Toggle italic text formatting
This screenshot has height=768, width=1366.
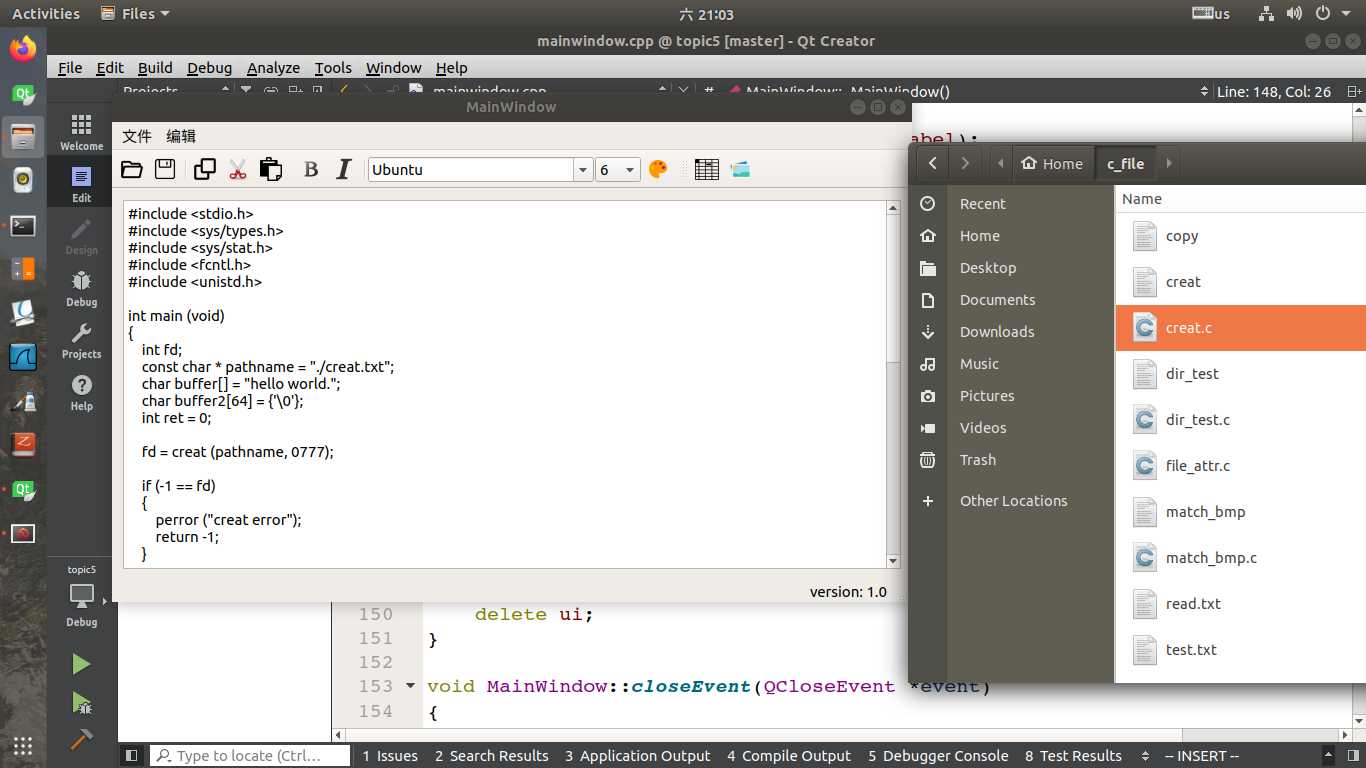(343, 169)
